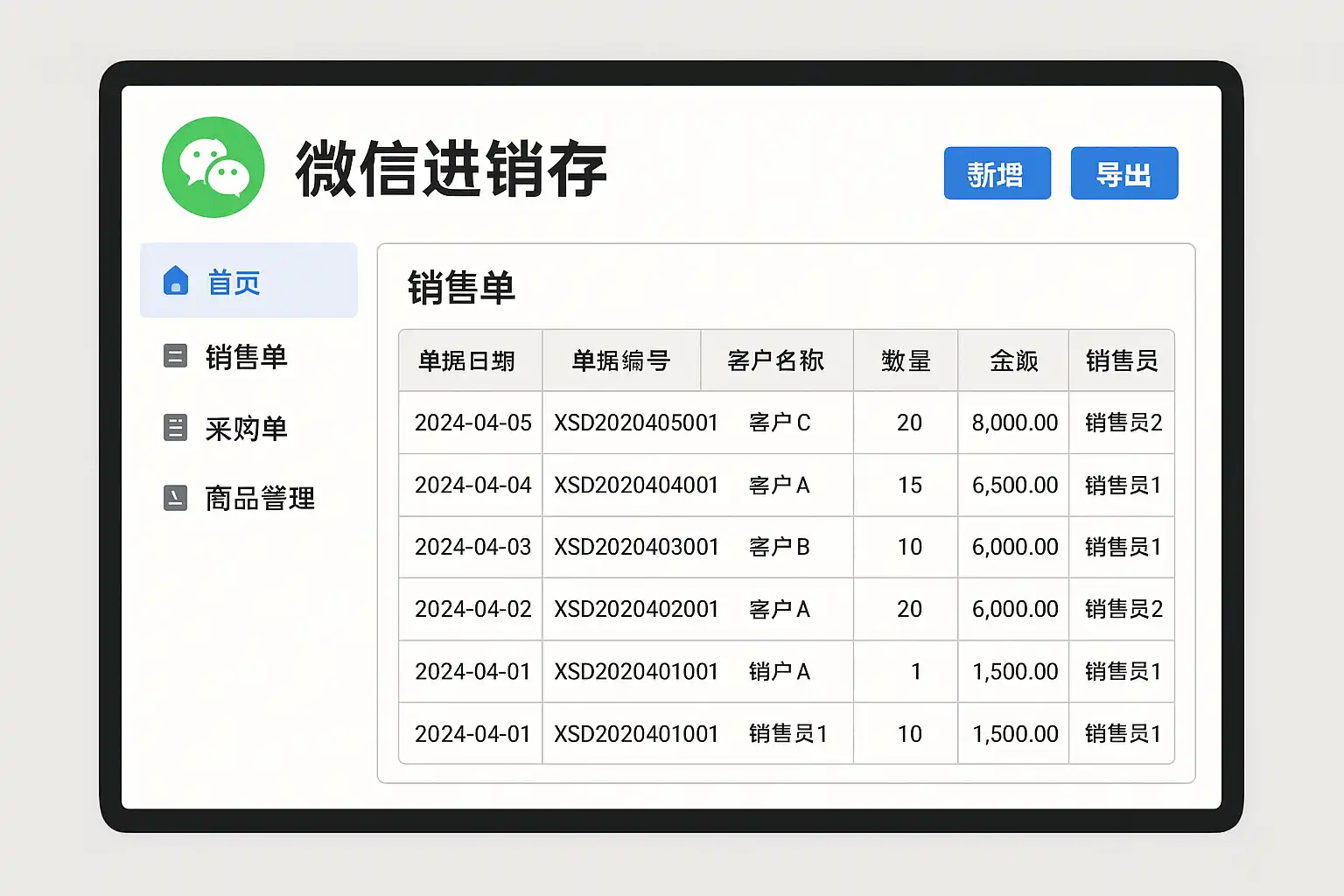The image size is (1344, 896).
Task: Click the 8,000.00 amount cell
Action: point(1015,423)
